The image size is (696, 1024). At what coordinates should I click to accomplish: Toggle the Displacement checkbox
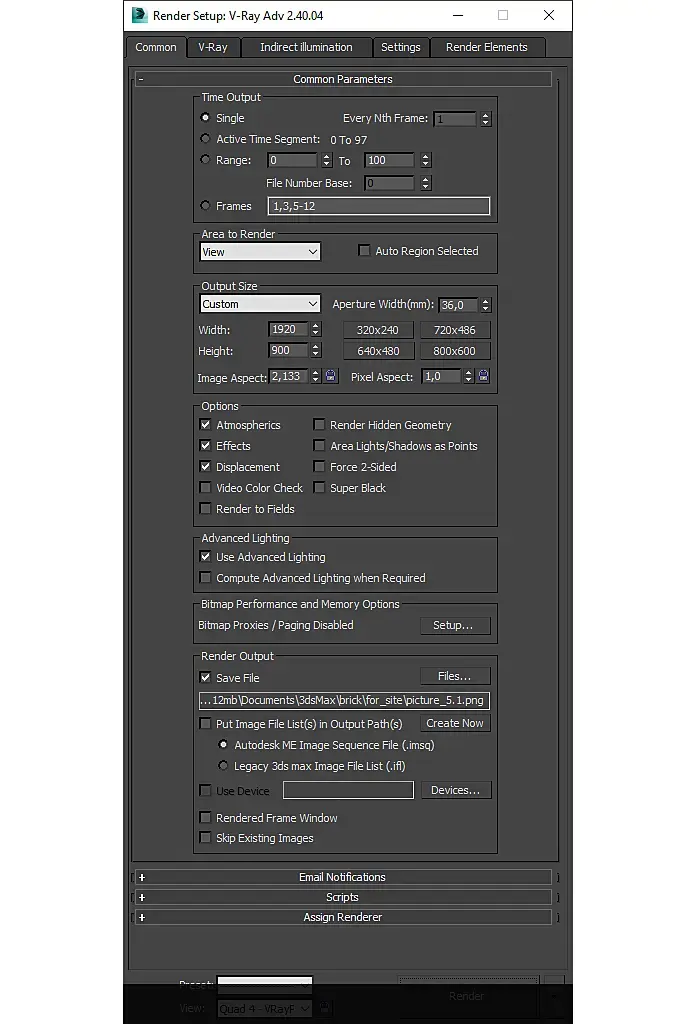206,466
